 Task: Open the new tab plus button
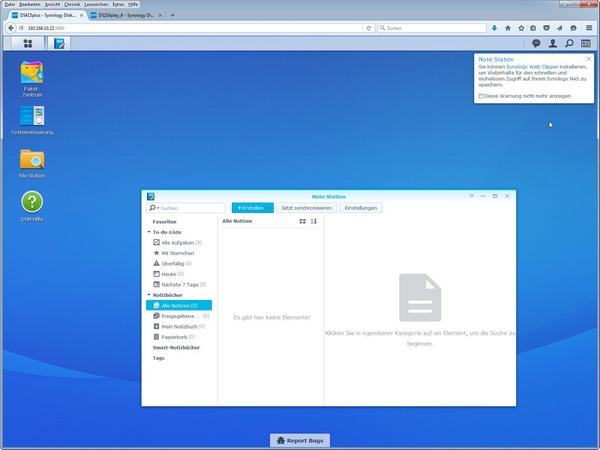coord(173,15)
